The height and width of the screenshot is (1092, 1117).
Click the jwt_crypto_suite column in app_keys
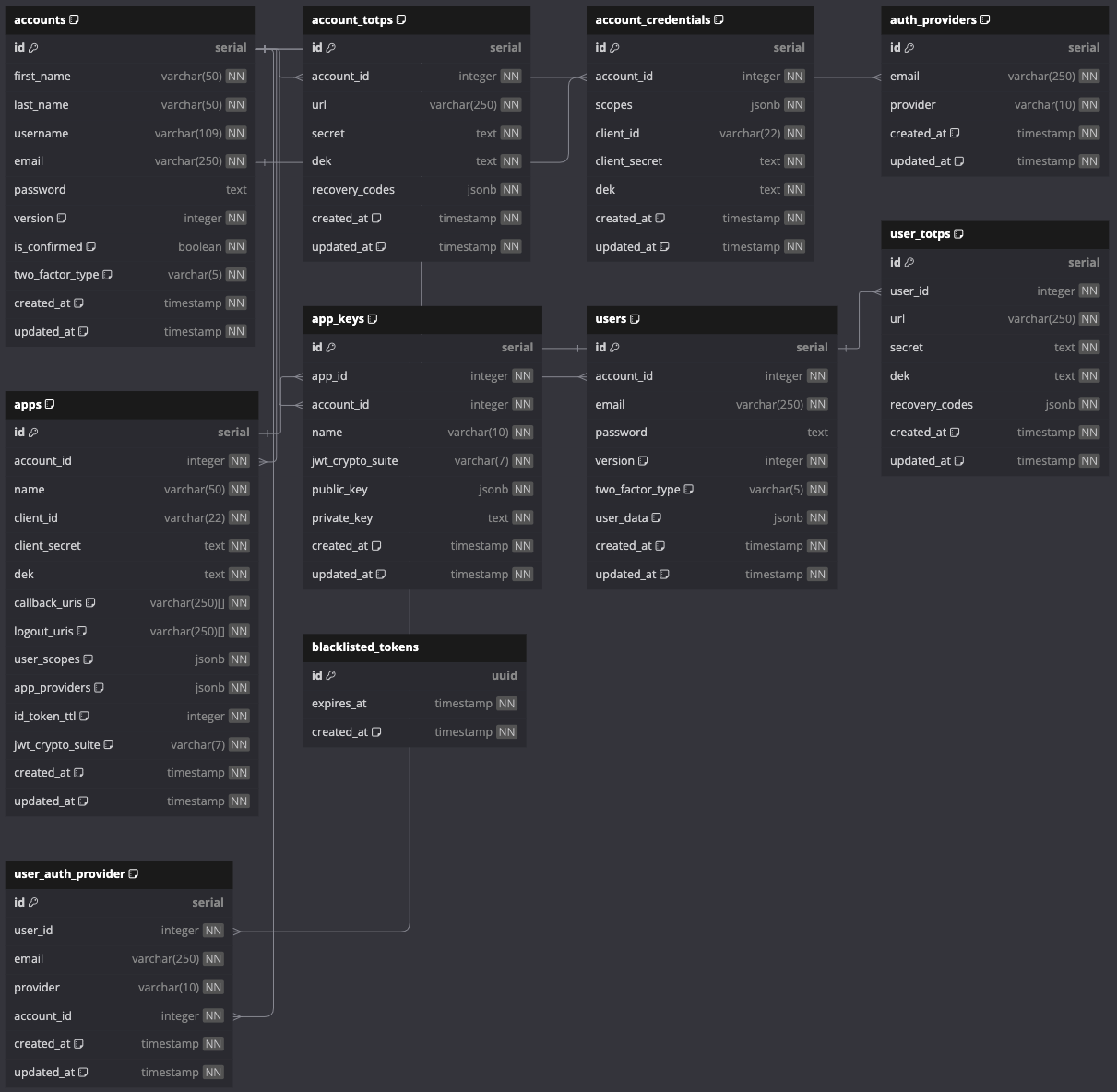tap(422, 461)
